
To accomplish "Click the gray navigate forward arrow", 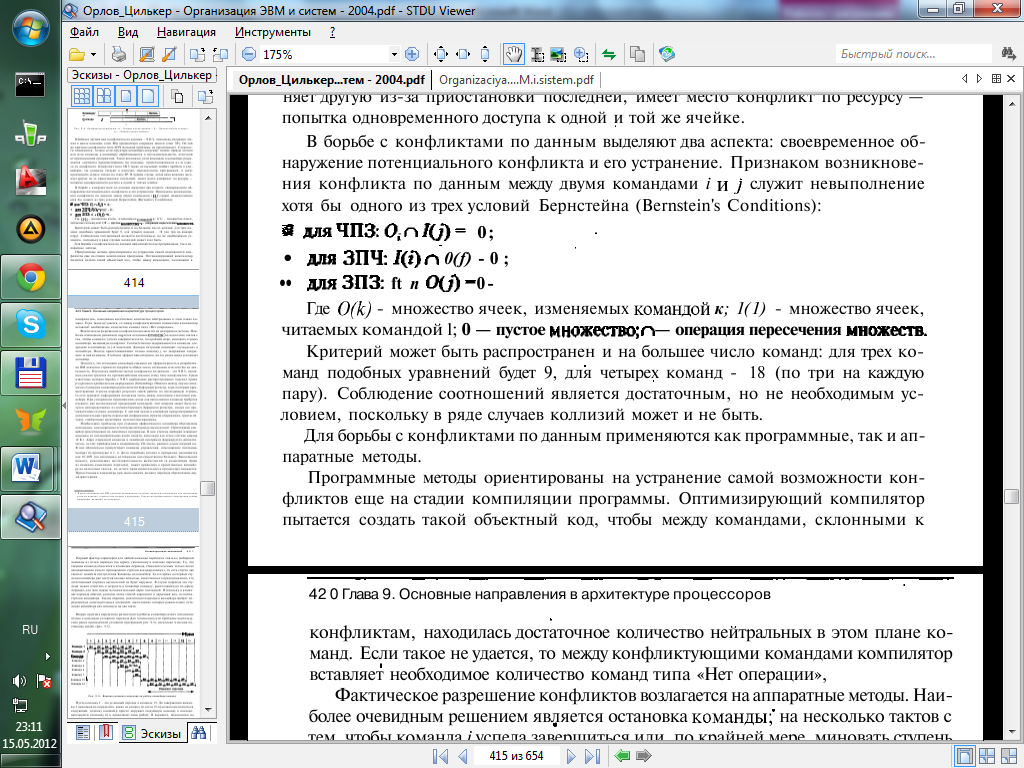I will 644,756.
